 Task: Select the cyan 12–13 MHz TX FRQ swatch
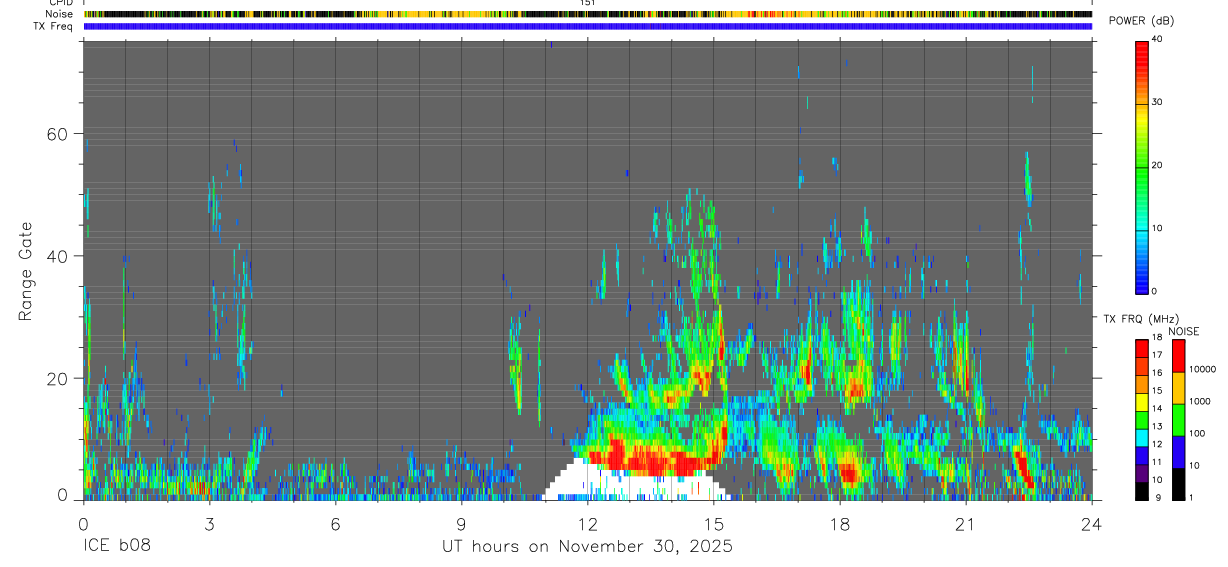[x=1142, y=437]
